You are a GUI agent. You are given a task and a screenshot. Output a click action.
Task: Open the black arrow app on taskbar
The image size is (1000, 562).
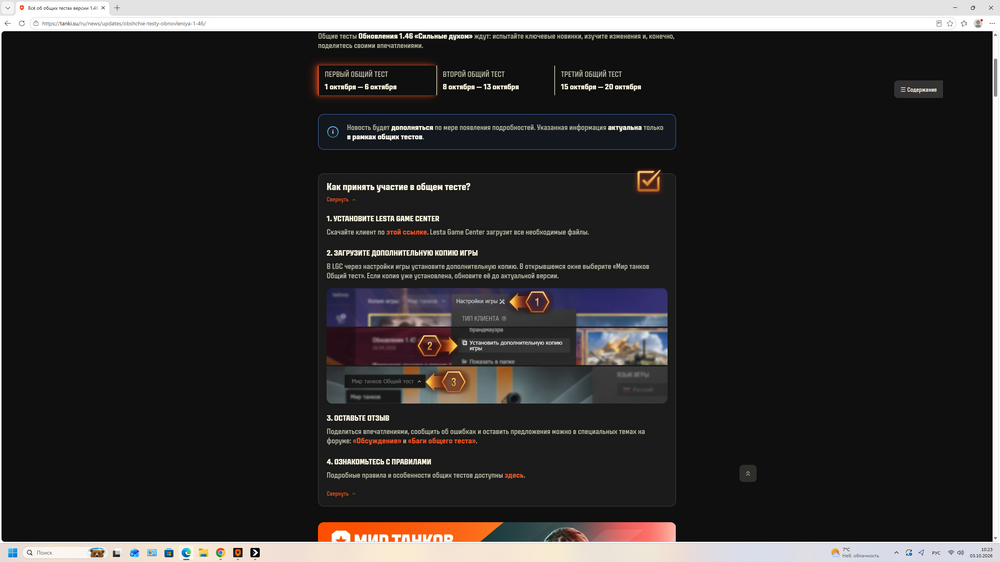(255, 553)
